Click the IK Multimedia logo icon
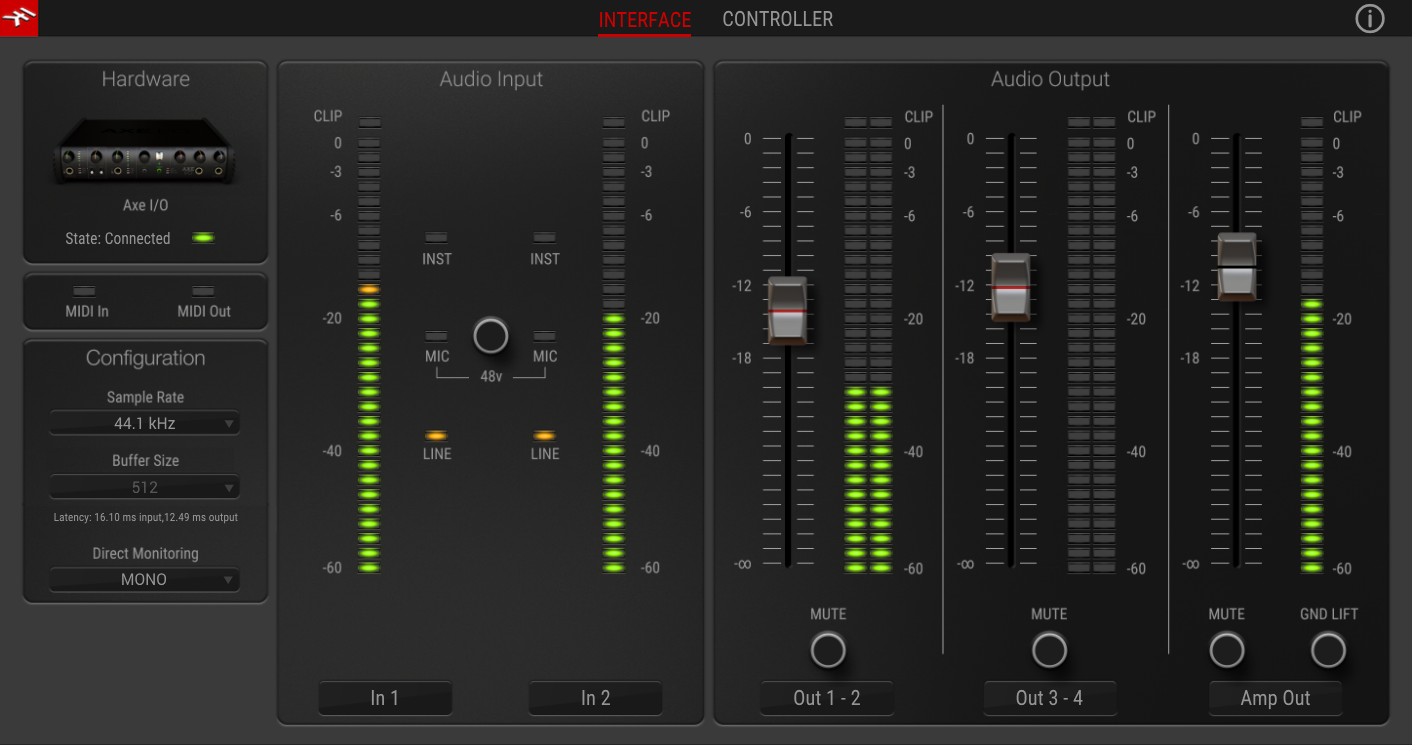This screenshot has height=745, width=1412. click(x=19, y=18)
